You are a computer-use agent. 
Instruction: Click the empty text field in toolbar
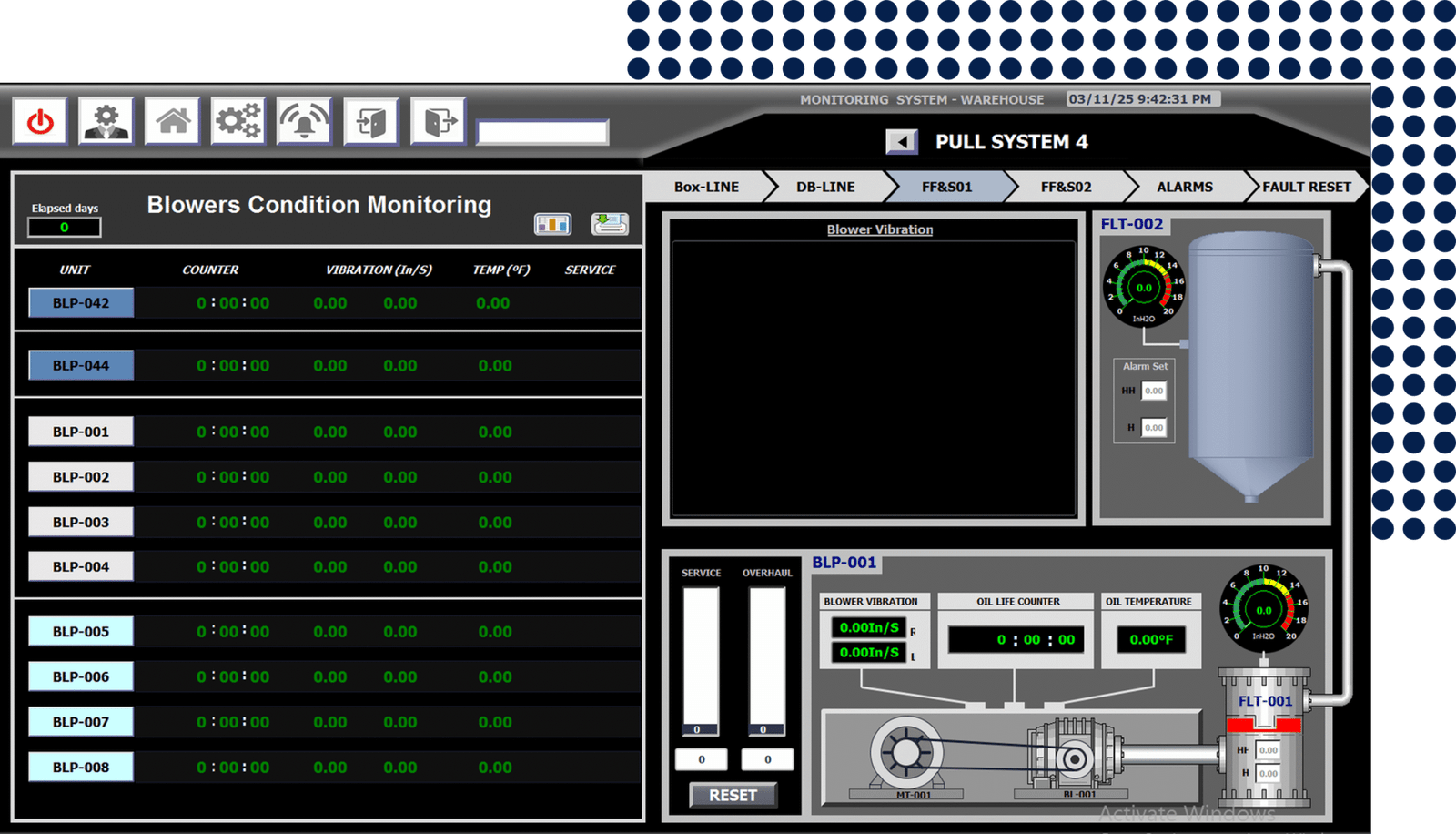pyautogui.click(x=542, y=133)
